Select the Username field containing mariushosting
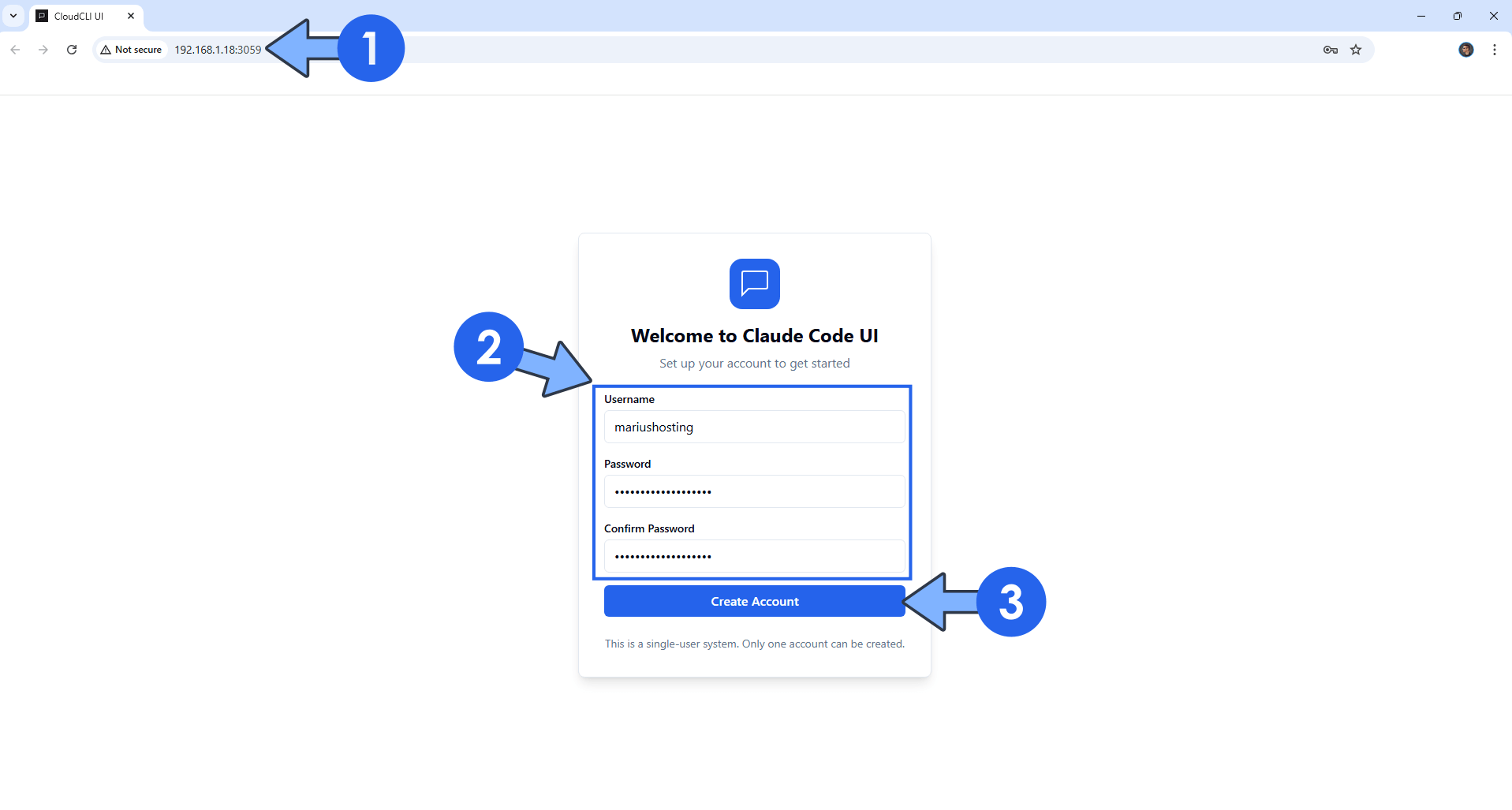The height and width of the screenshot is (810, 1512). click(754, 427)
